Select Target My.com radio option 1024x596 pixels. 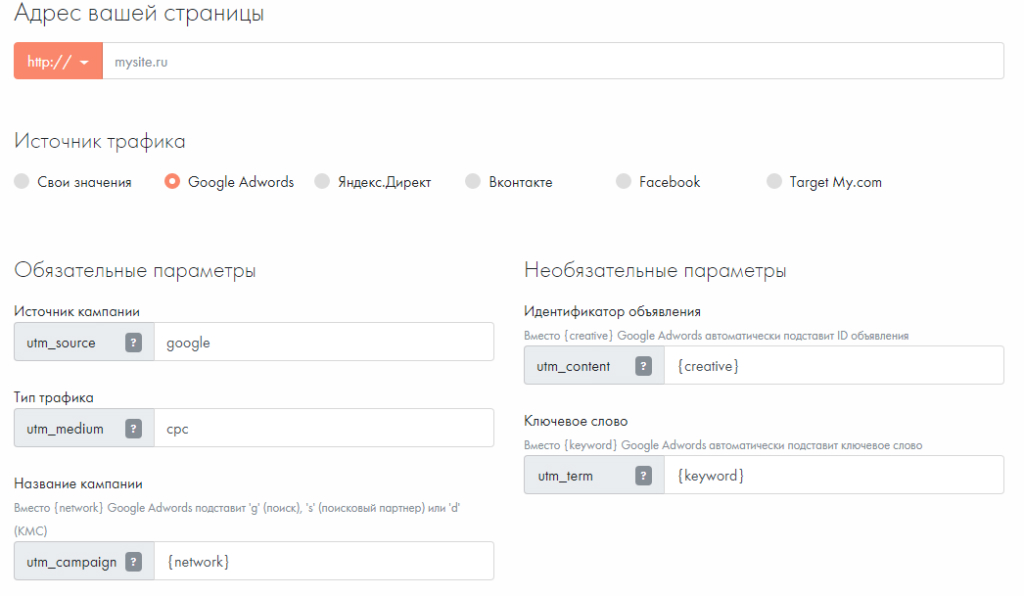pos(774,182)
